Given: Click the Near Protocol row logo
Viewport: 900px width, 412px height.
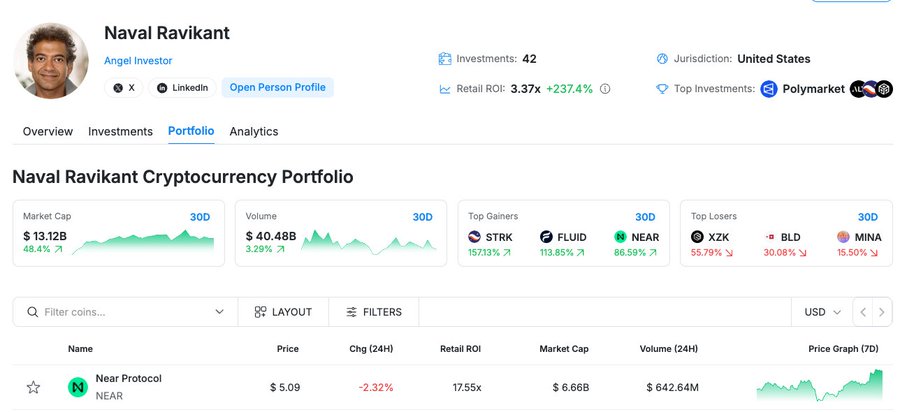Looking at the screenshot, I should click(x=77, y=387).
